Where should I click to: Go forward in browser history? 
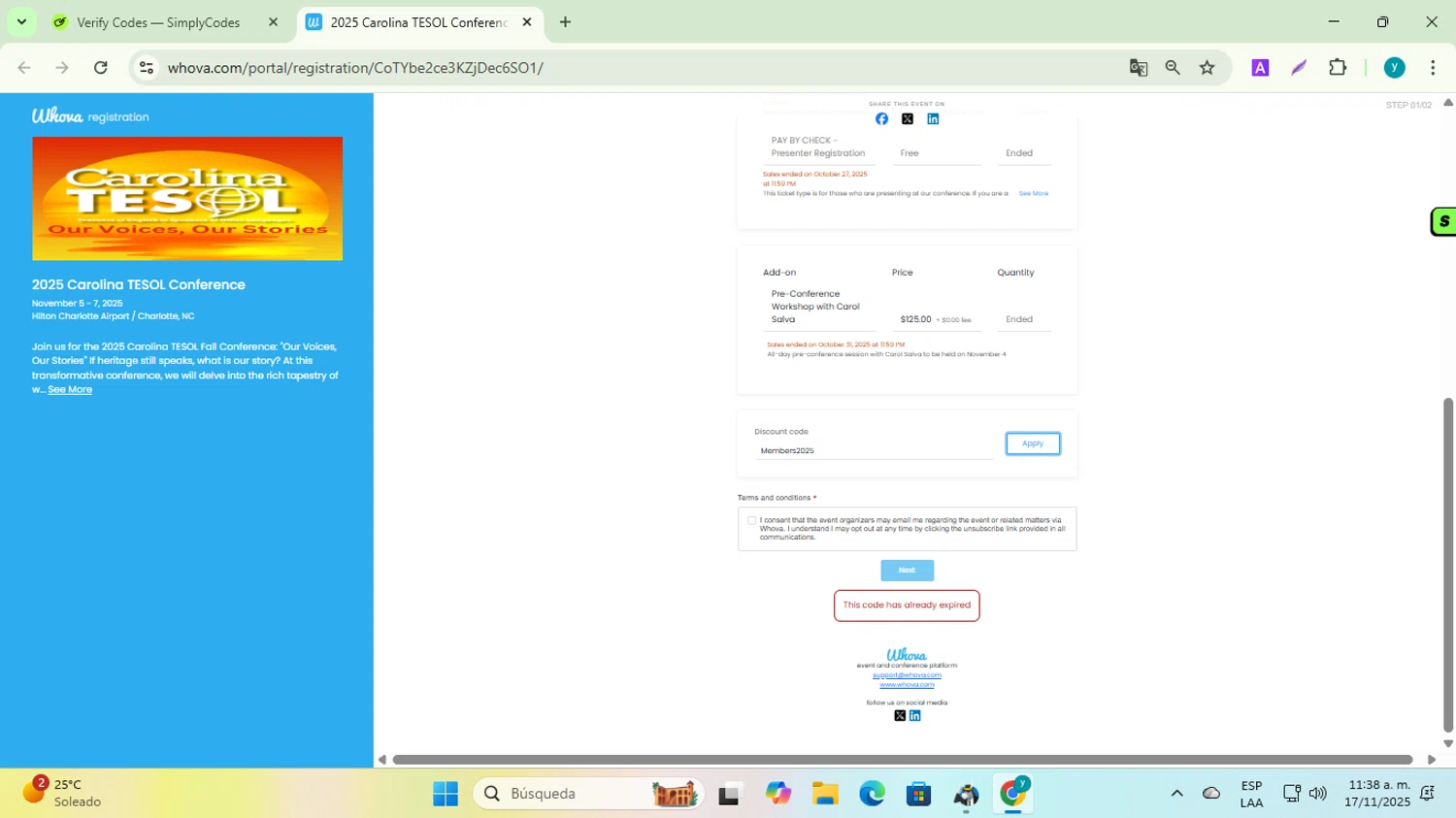[62, 68]
